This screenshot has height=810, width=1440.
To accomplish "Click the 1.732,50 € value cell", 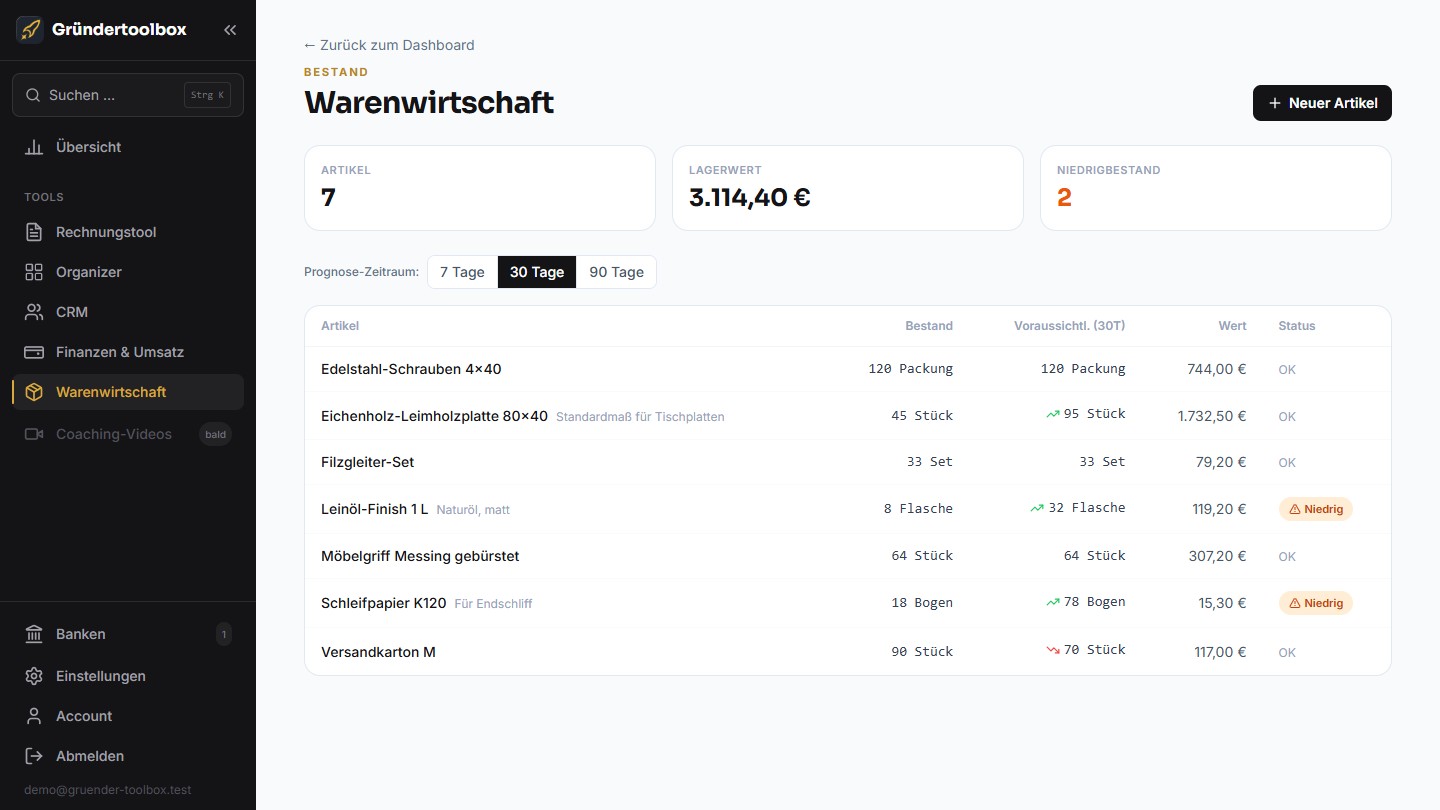I will click(x=1212, y=416).
